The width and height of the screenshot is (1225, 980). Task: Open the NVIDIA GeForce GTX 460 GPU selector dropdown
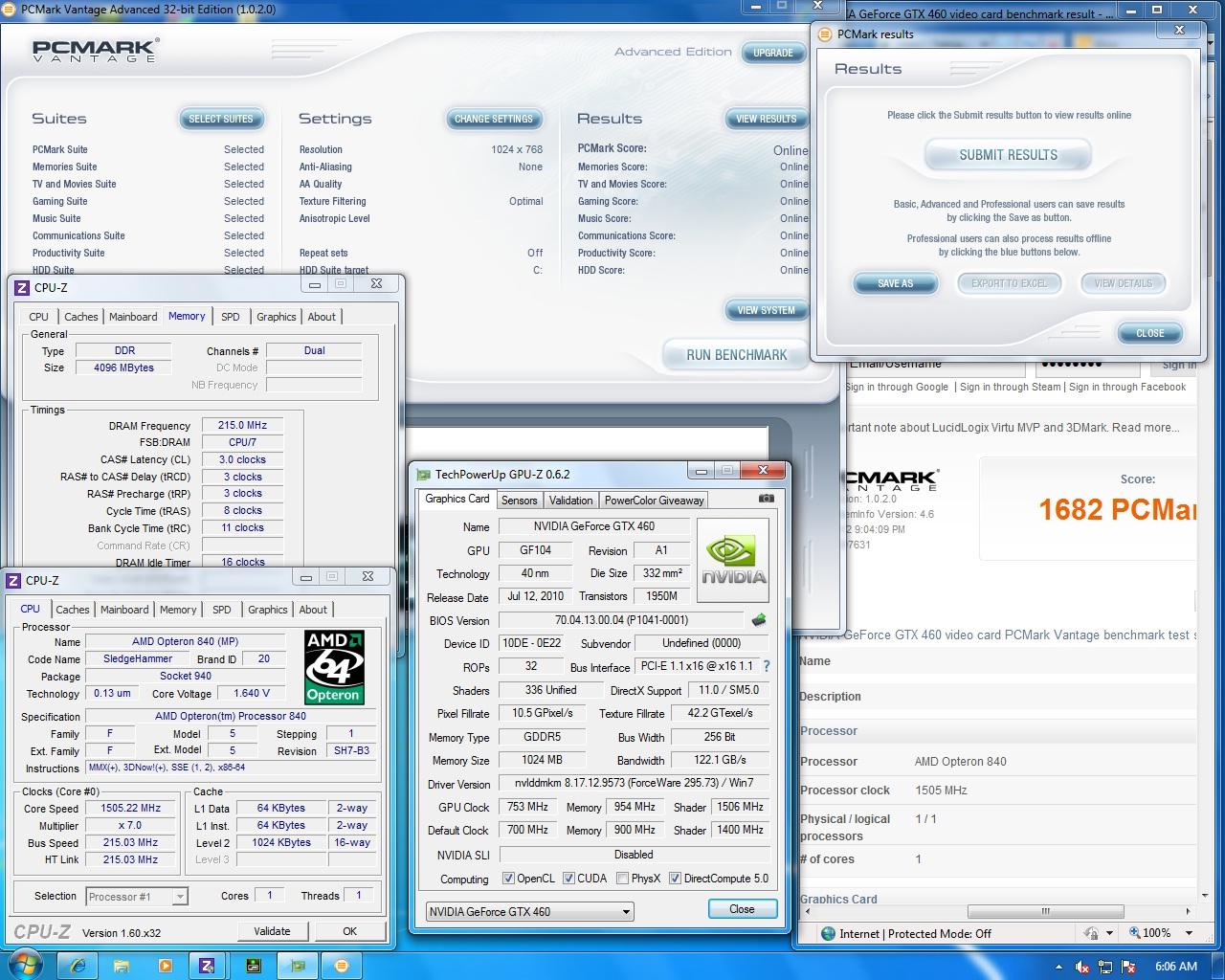pyautogui.click(x=529, y=911)
